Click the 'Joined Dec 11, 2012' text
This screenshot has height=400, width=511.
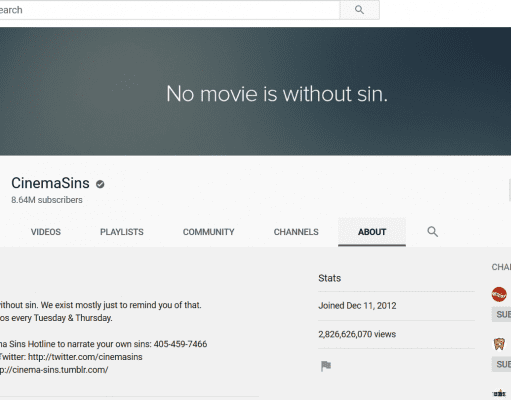[357, 306]
